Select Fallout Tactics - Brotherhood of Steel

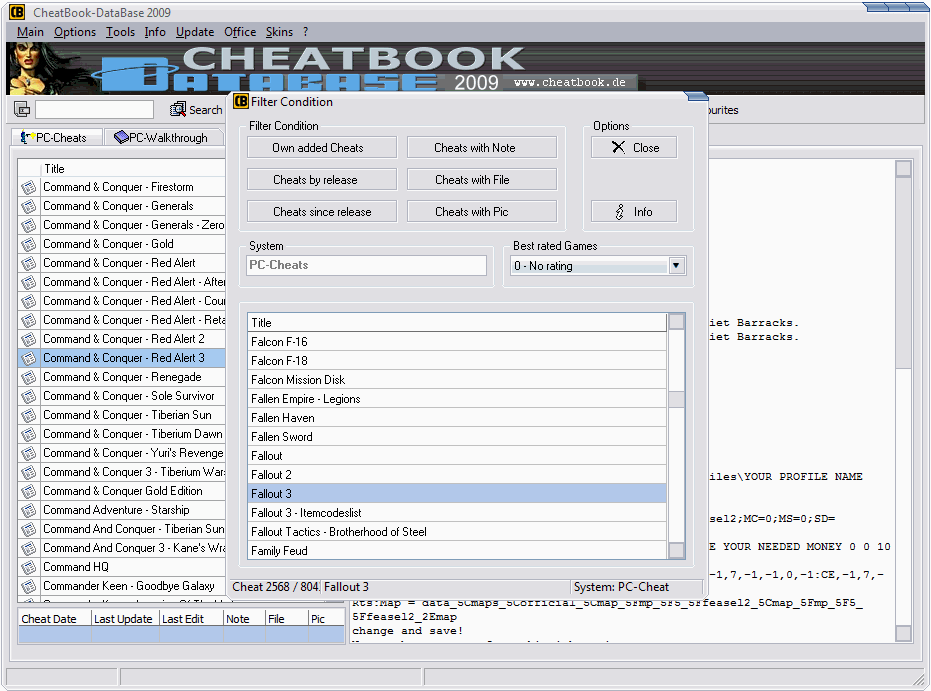pos(457,532)
